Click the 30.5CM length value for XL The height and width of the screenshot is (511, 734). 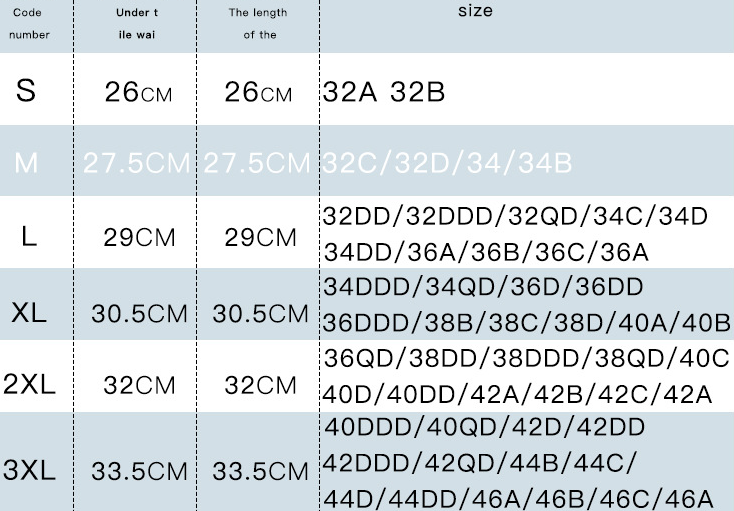pyautogui.click(x=260, y=314)
